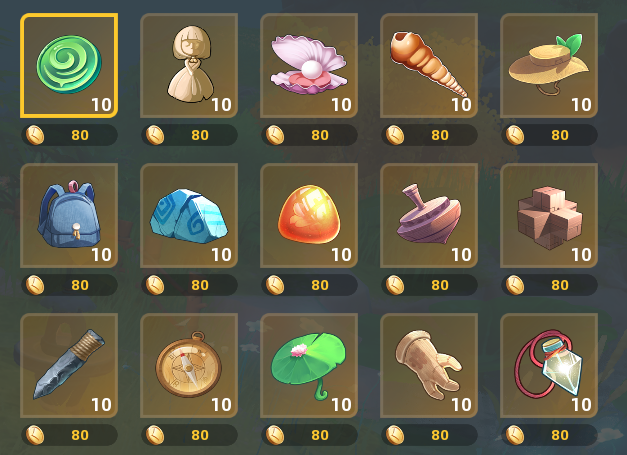Select the green swirl jade disc item
Image resolution: width=627 pixels, height=455 pixels.
pyautogui.click(x=69, y=66)
